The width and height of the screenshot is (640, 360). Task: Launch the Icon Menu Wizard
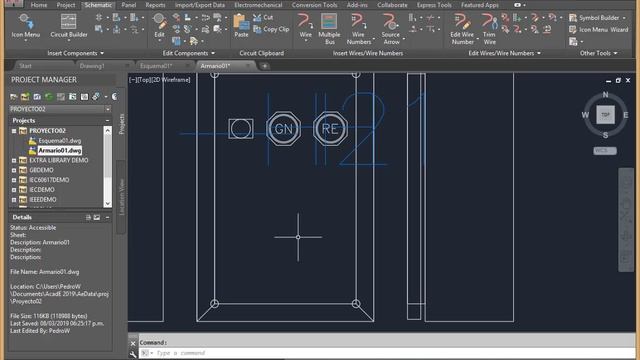point(598,30)
